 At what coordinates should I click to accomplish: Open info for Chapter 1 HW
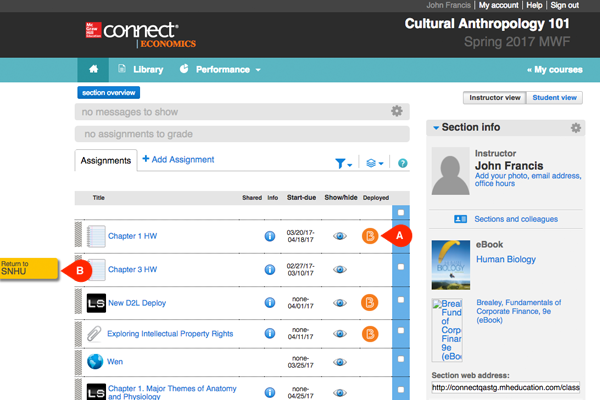[269, 237]
